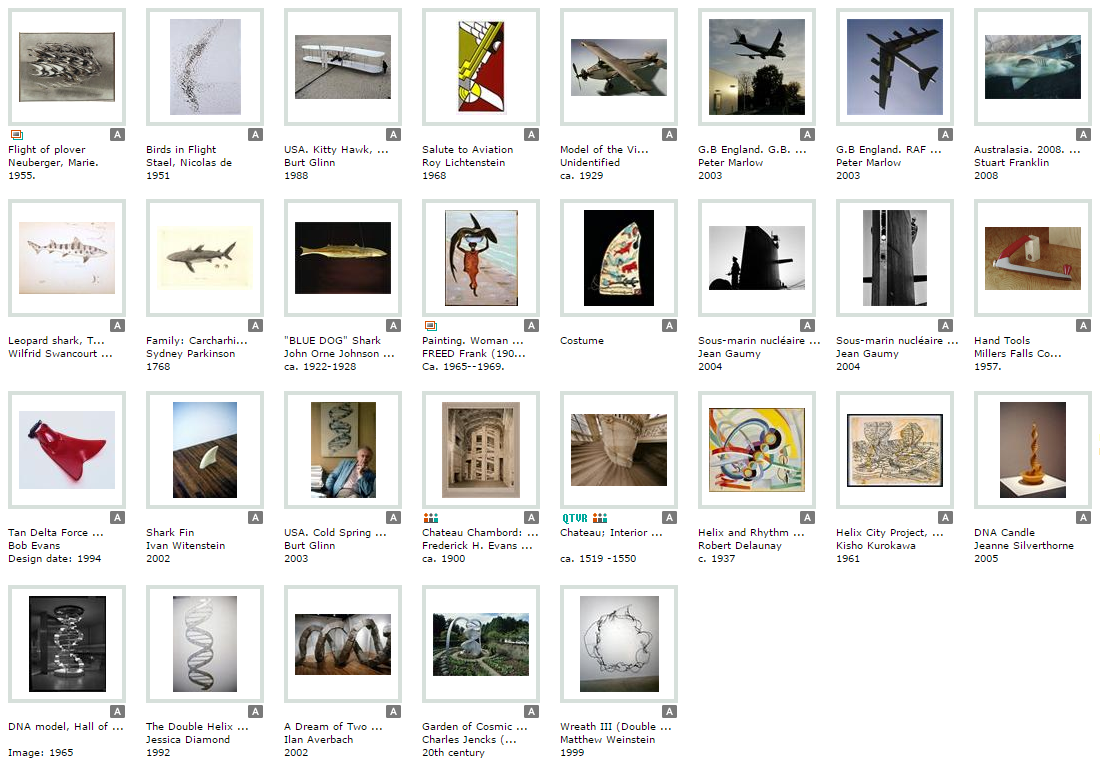Click the people group icon under Chateau Chambord

point(431,518)
